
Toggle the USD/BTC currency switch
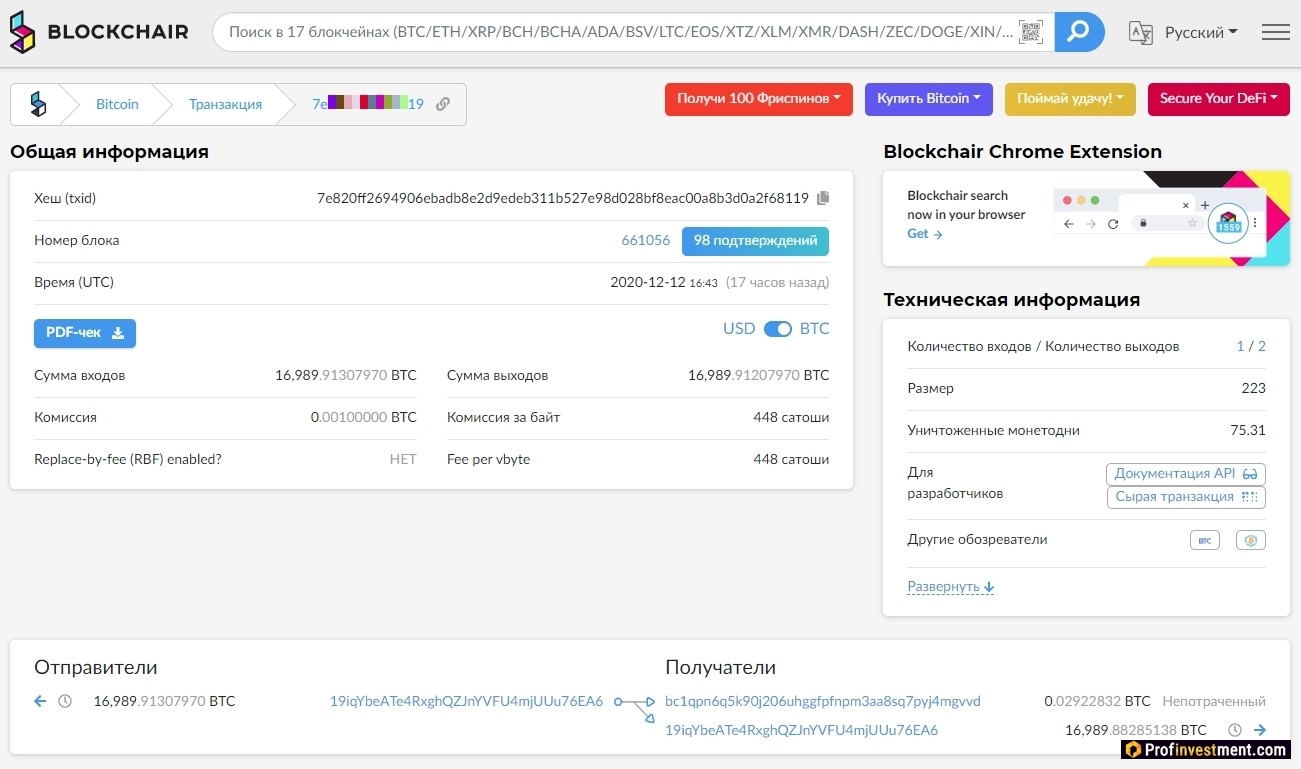778,329
